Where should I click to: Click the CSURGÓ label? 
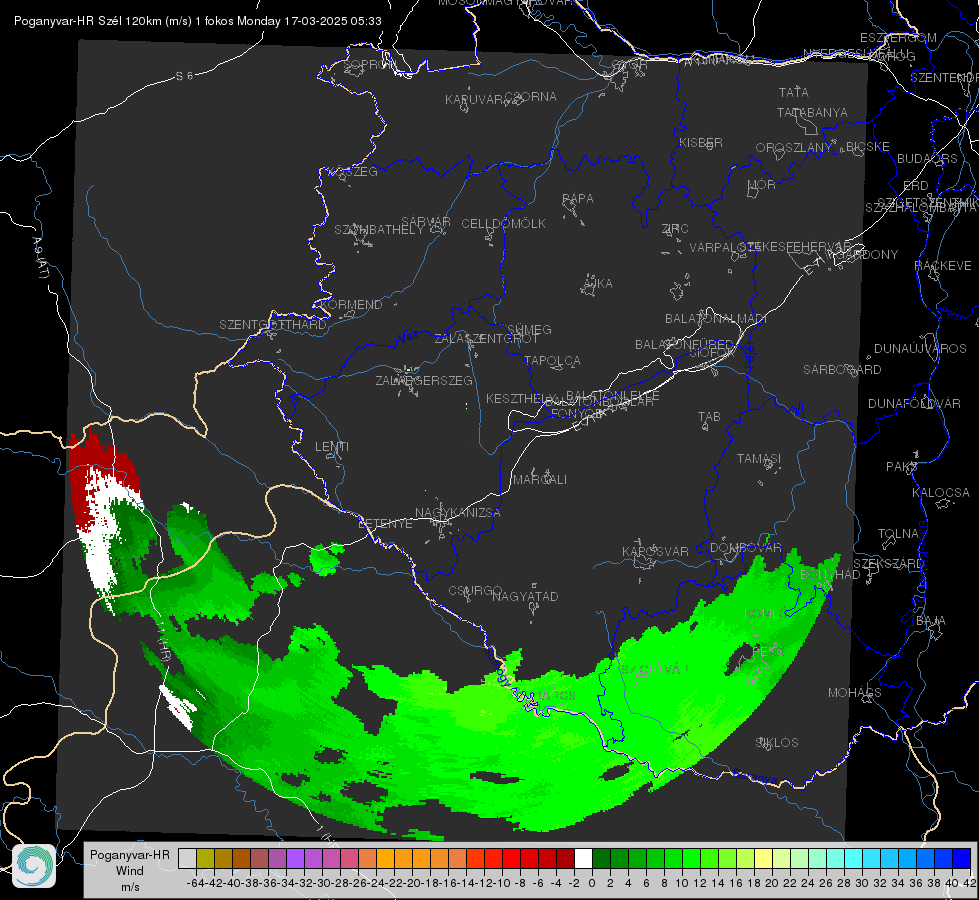click(x=475, y=591)
